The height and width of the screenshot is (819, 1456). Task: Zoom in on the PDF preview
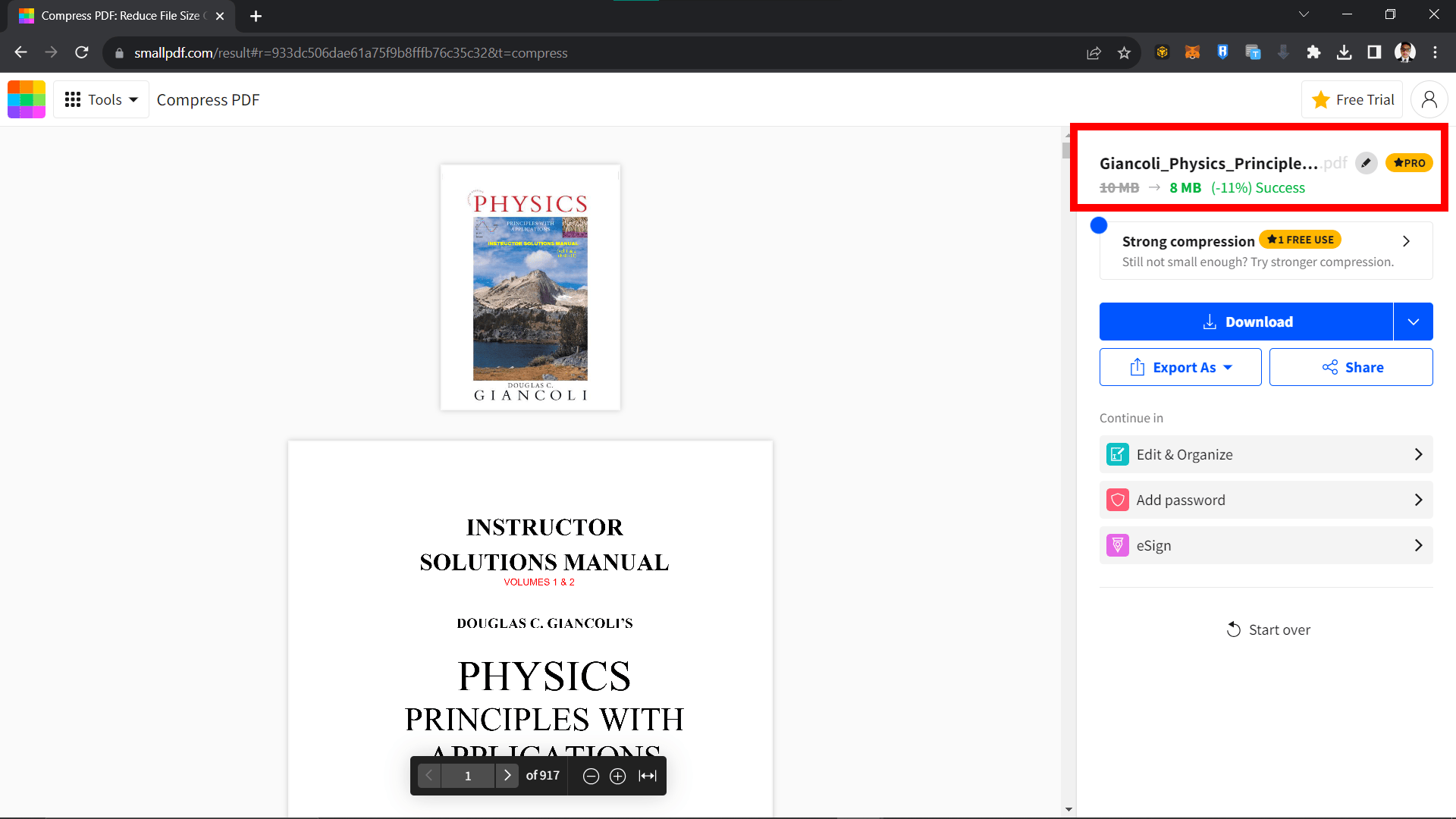618,775
